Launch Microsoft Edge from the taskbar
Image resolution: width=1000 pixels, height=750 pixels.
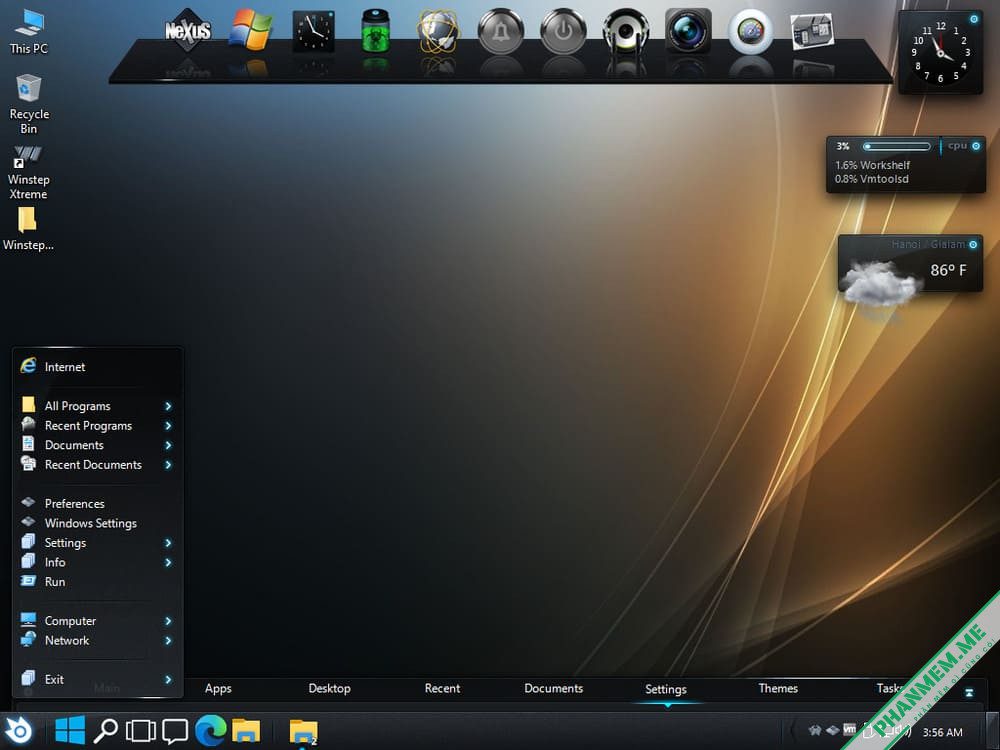pyautogui.click(x=210, y=730)
